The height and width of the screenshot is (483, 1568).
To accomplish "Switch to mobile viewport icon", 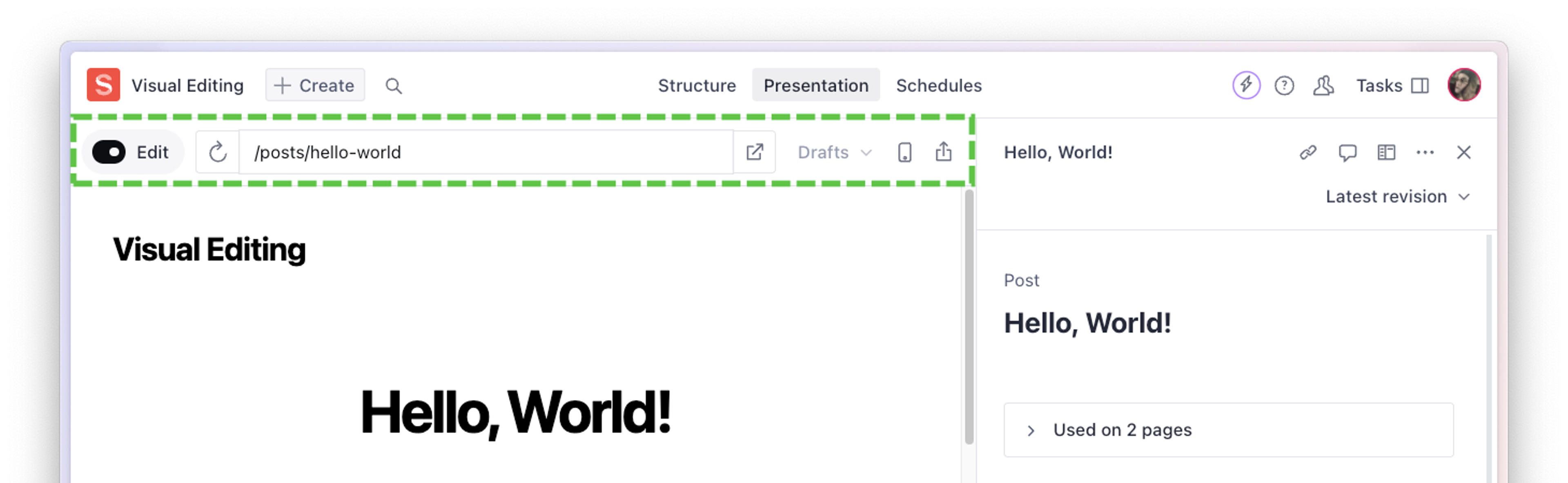I will point(904,152).
